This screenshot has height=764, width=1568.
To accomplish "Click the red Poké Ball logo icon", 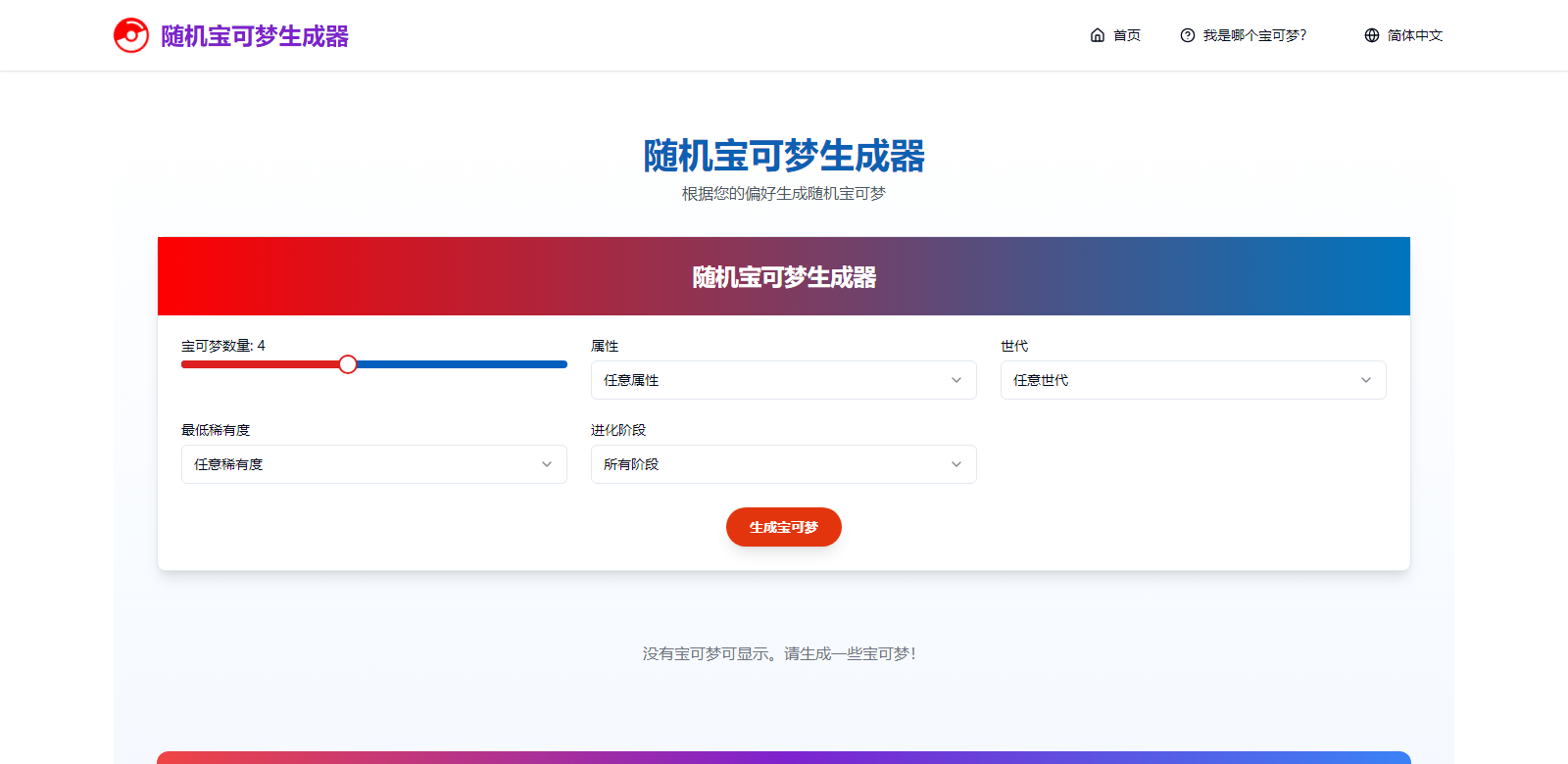I will pos(131,35).
